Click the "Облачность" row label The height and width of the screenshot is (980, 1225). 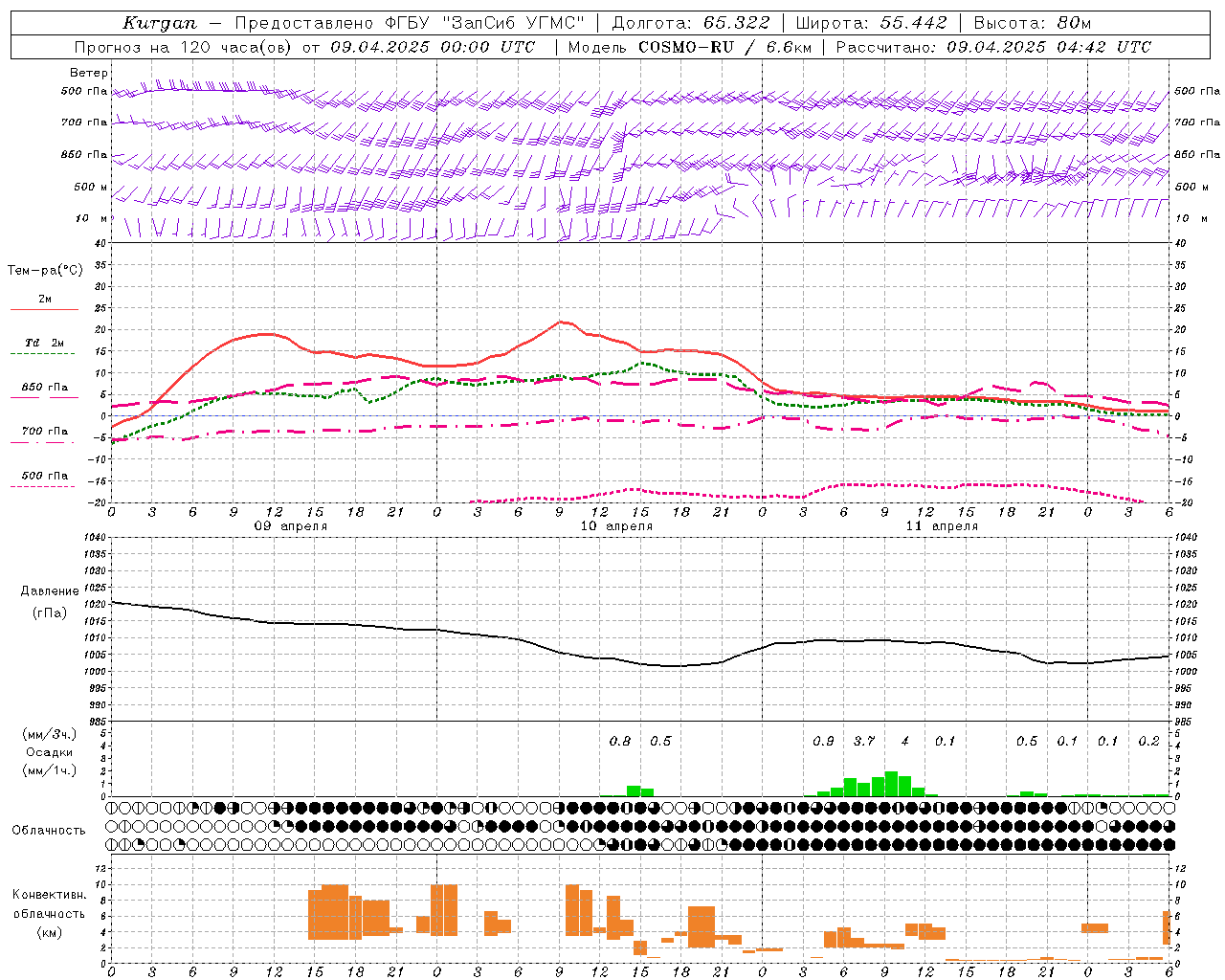[49, 831]
